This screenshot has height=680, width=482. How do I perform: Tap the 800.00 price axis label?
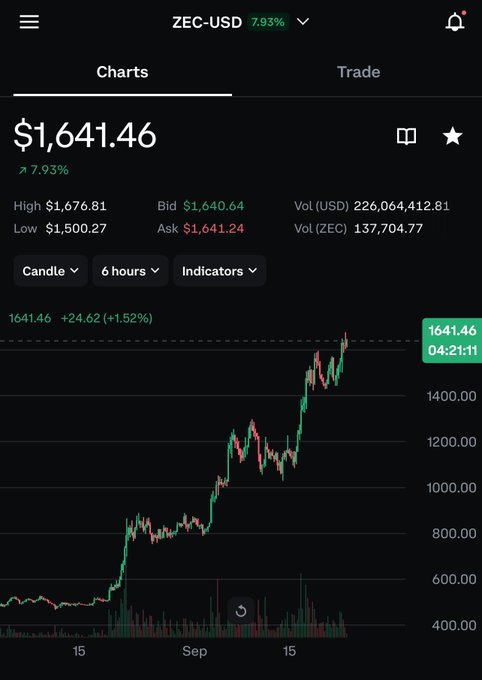pos(454,533)
